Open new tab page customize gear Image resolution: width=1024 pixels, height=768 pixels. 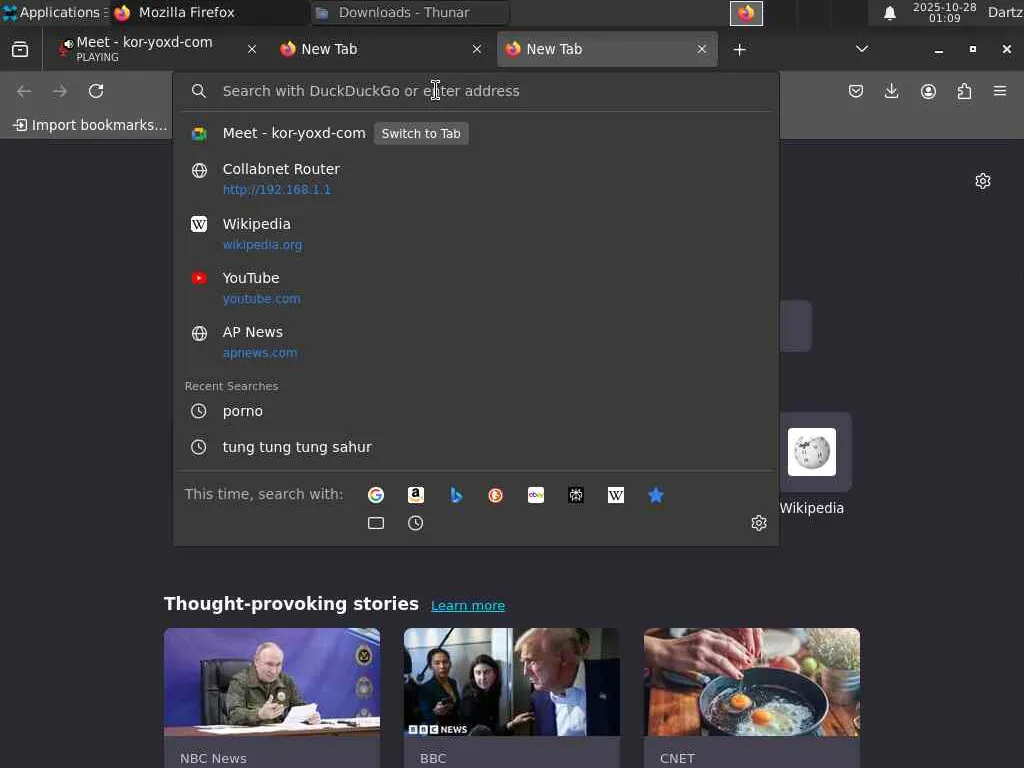point(982,181)
